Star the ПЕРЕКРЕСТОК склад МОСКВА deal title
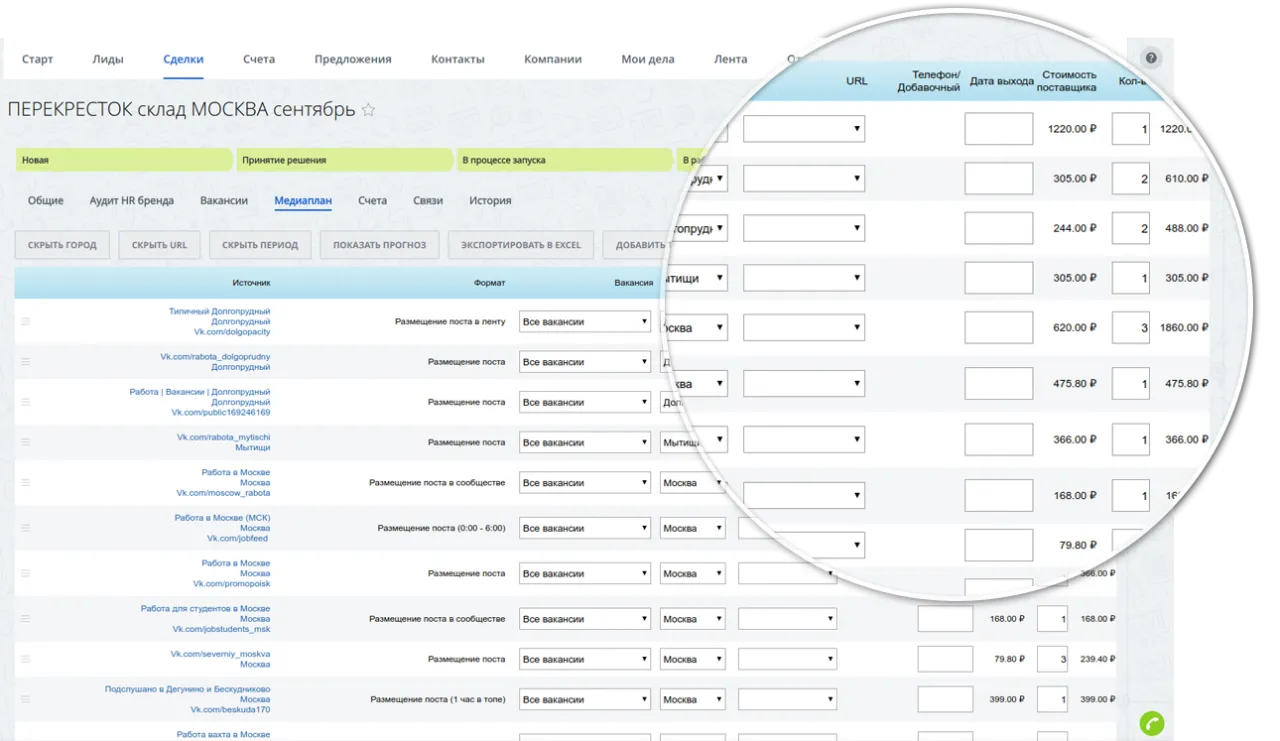Screen dimensions: 1280x741 (x=369, y=110)
